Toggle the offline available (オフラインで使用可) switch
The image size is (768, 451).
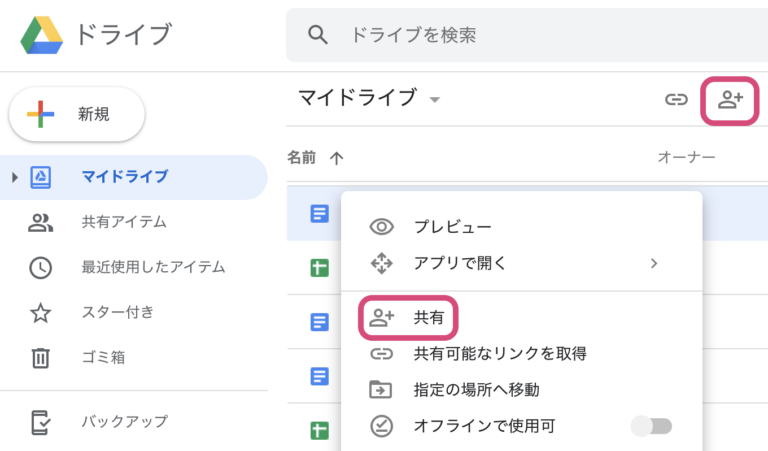point(651,426)
